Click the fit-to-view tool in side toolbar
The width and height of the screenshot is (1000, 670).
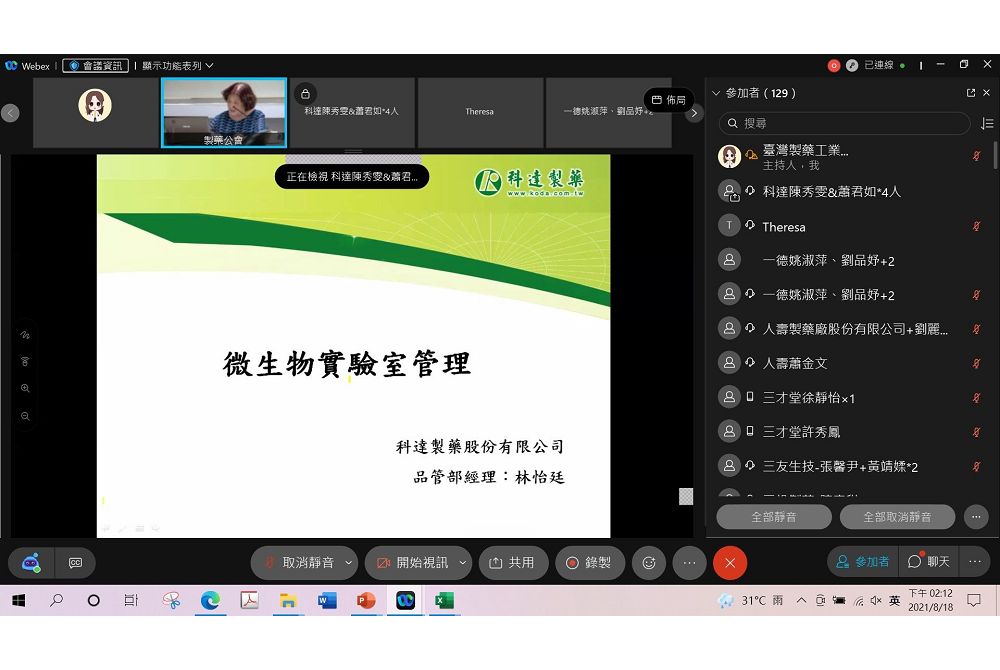[25, 361]
